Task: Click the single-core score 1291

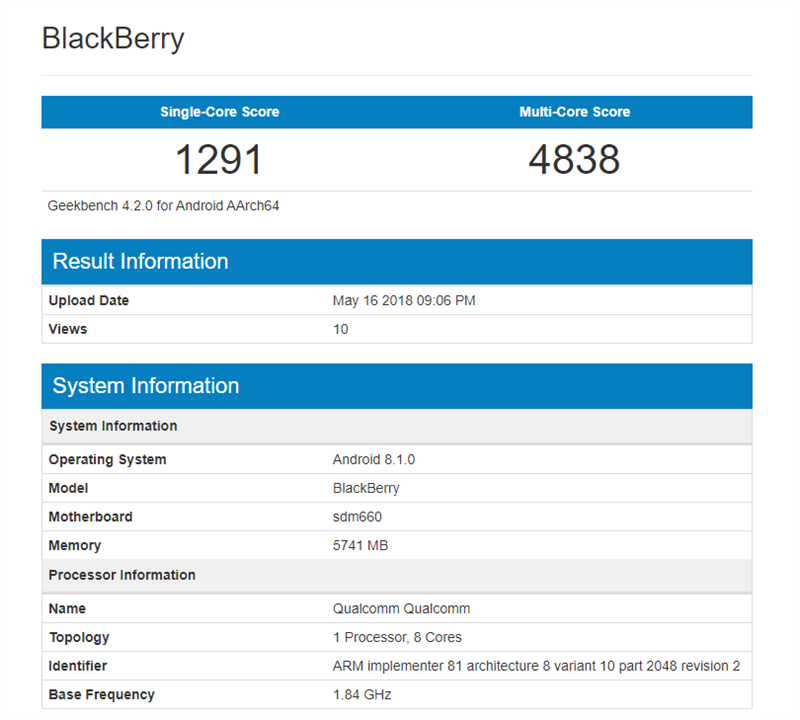Action: pyautogui.click(x=219, y=158)
